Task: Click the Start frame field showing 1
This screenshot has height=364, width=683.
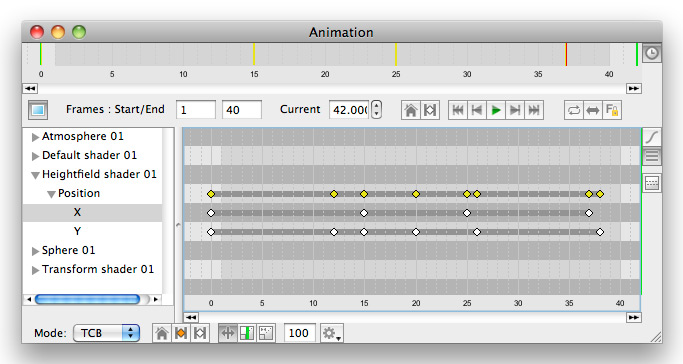Action: coord(196,110)
